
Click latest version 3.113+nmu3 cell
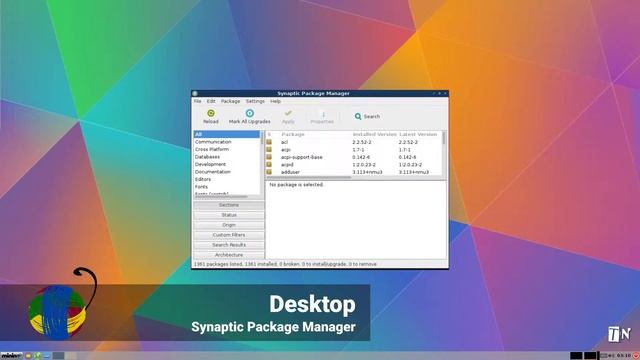tap(413, 172)
